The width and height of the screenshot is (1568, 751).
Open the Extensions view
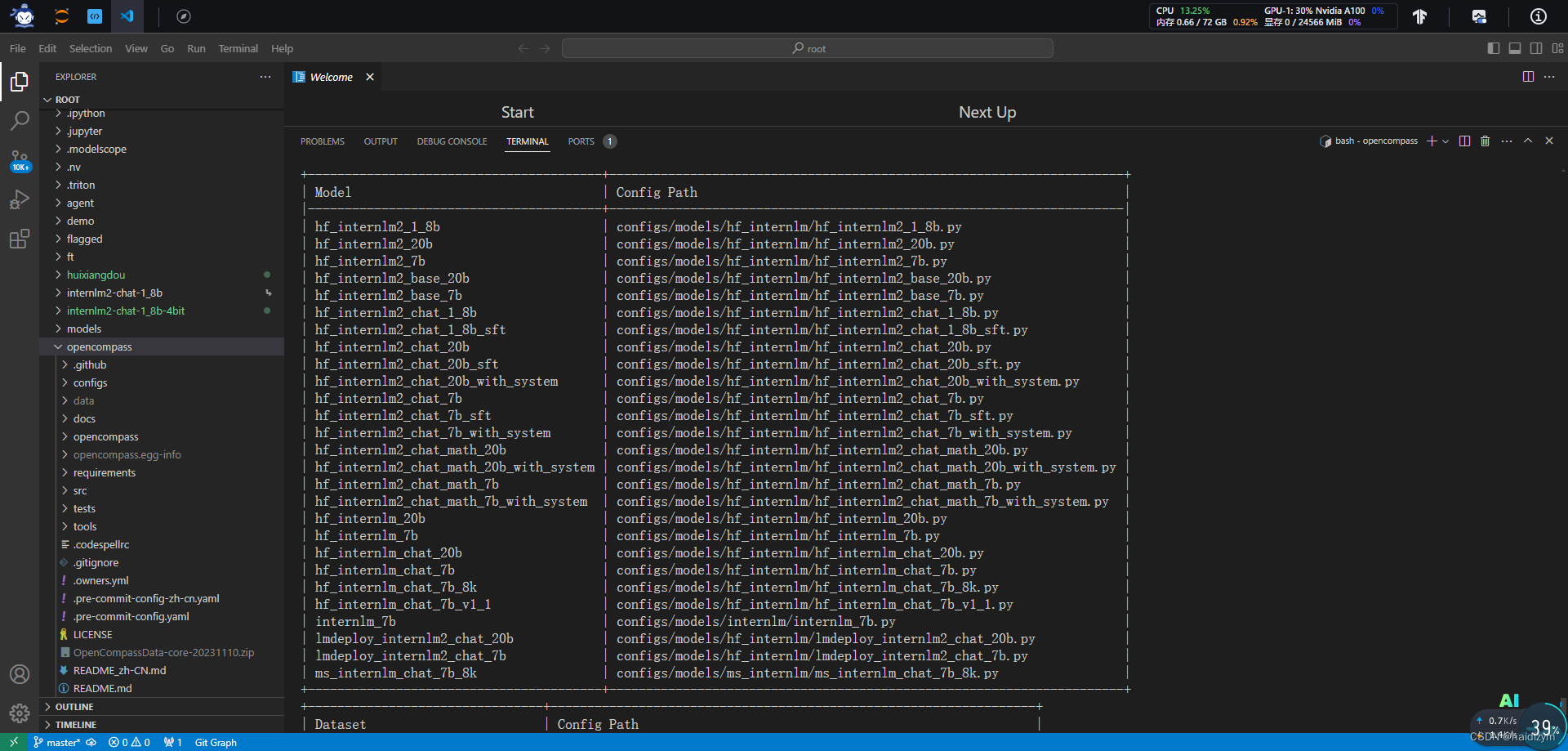pyautogui.click(x=20, y=239)
